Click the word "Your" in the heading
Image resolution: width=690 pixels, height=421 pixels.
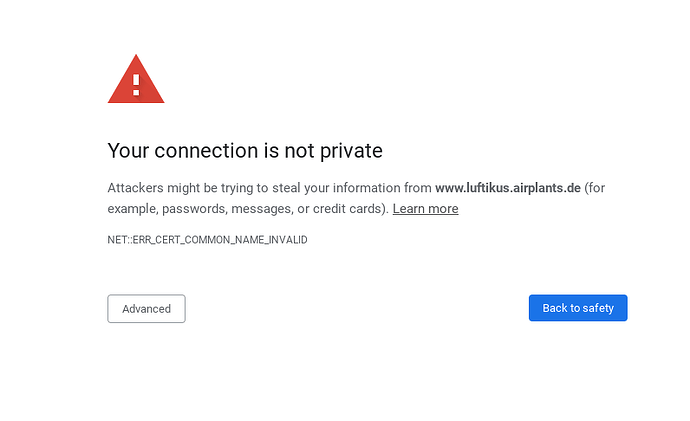(x=128, y=151)
